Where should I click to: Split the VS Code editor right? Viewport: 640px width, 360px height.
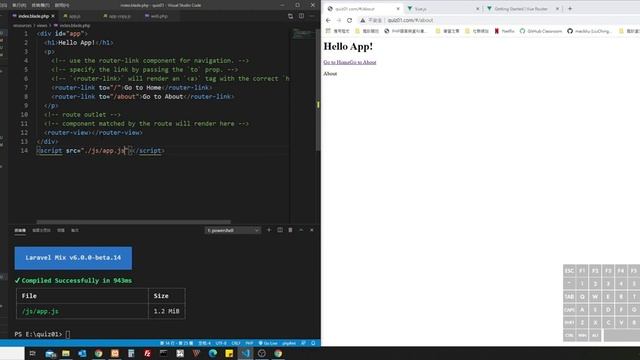(x=301, y=16)
